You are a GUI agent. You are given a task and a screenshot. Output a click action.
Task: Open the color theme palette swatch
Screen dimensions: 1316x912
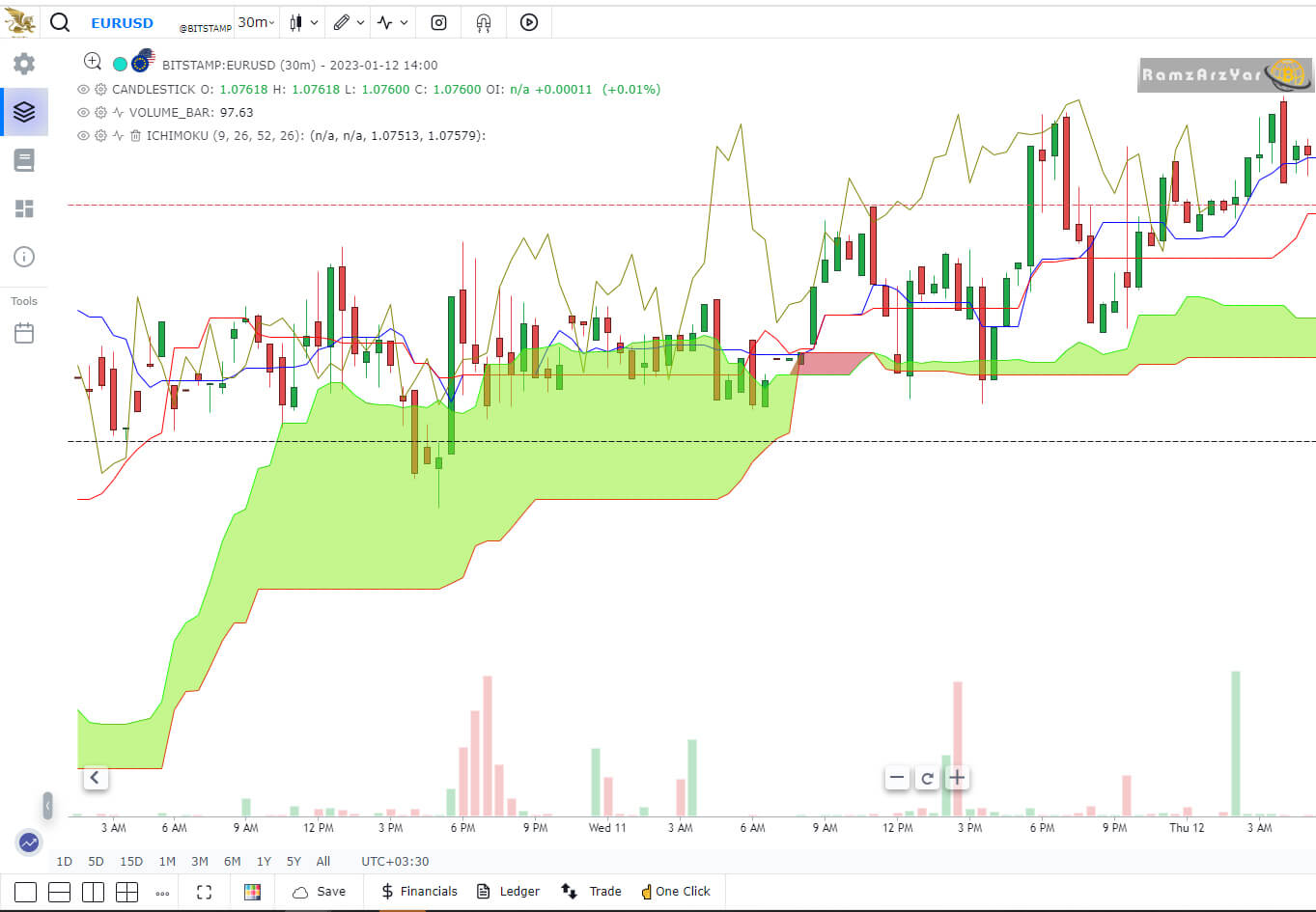pos(252,893)
